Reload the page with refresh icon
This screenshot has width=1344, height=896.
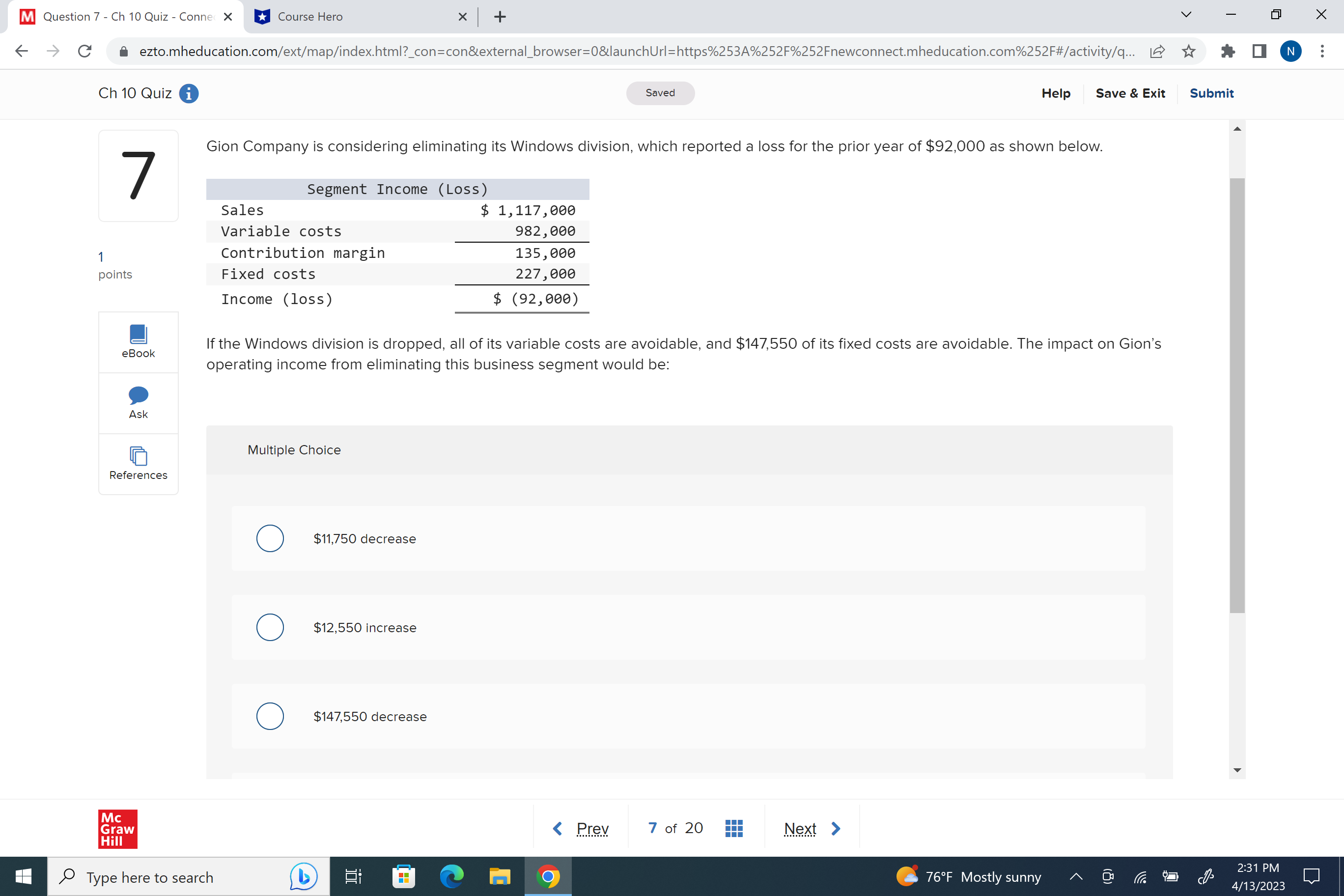click(84, 52)
